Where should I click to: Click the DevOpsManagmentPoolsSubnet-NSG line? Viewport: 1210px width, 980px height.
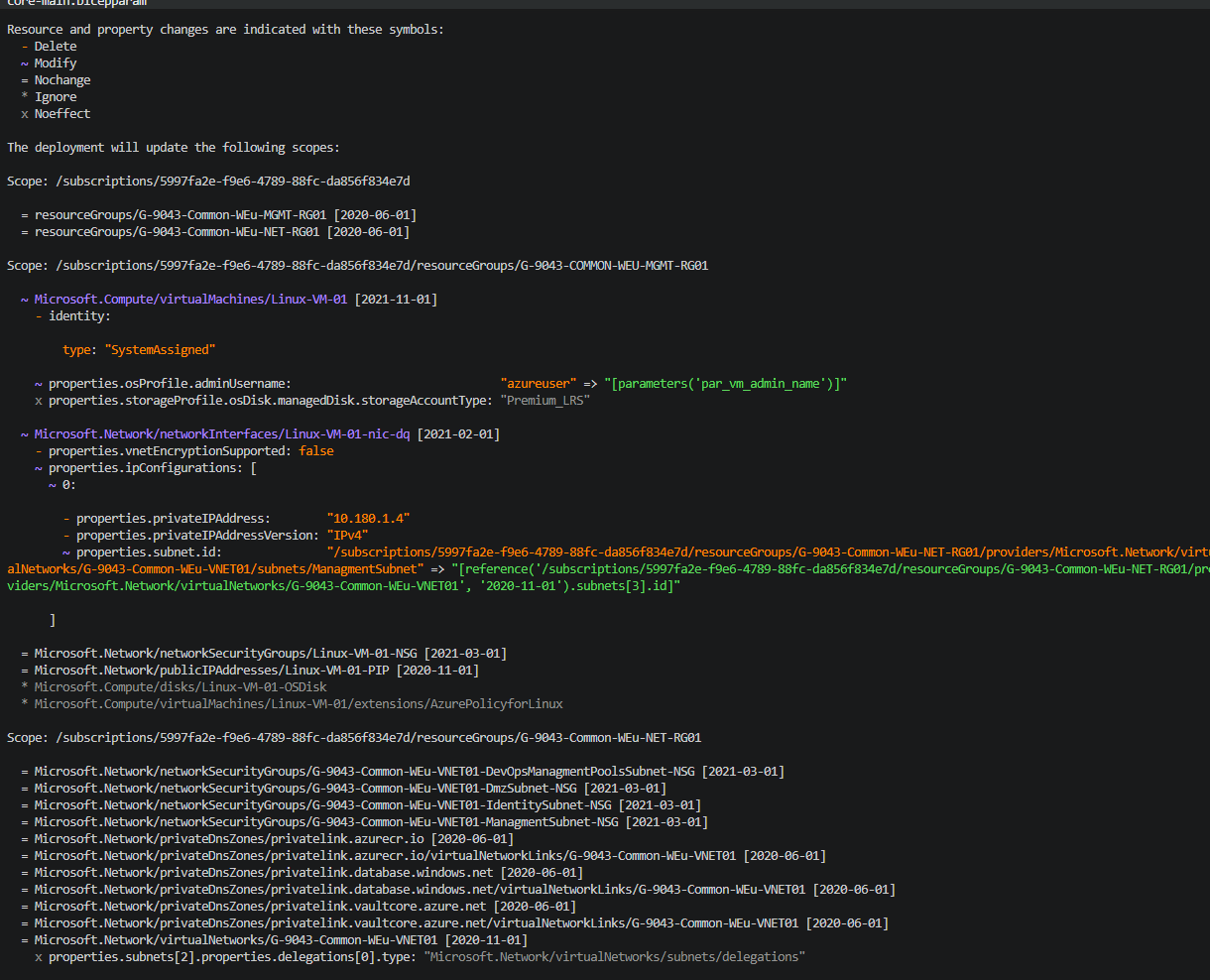(x=403, y=771)
